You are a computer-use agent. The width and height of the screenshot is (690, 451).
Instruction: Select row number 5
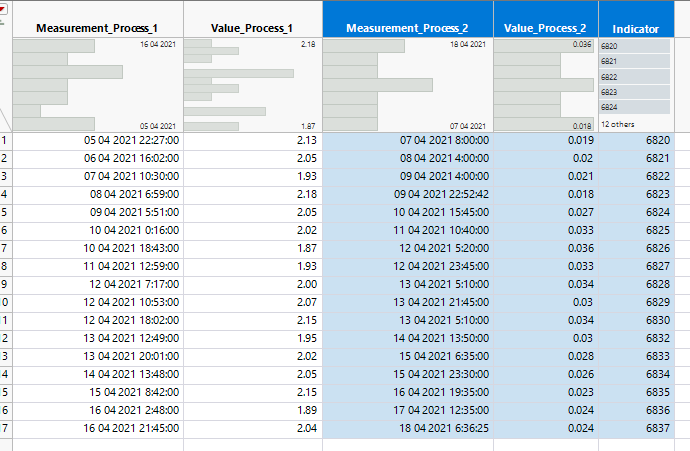click(4, 212)
